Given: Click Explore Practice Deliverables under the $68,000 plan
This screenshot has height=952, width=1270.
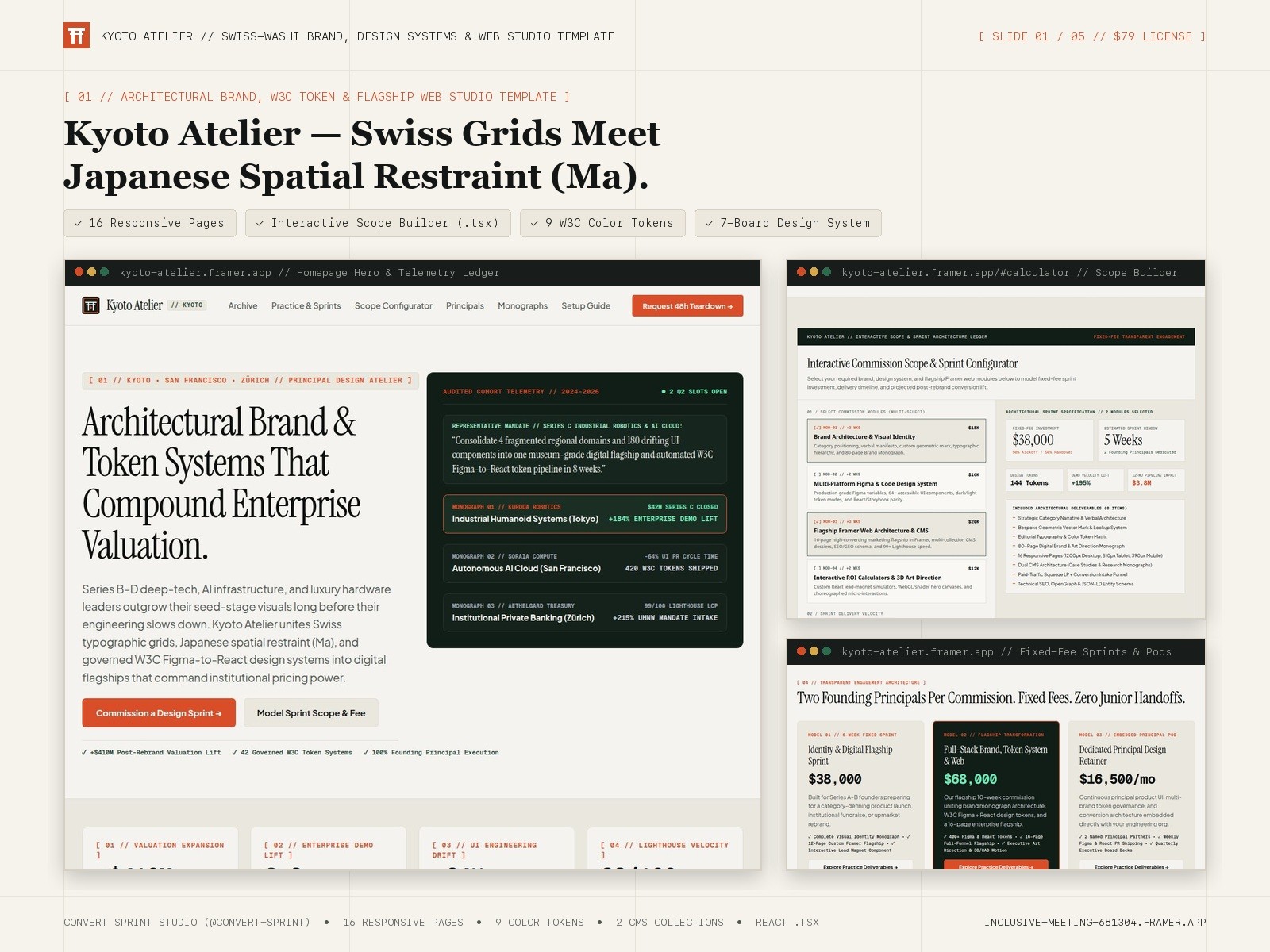Looking at the screenshot, I should (995, 866).
